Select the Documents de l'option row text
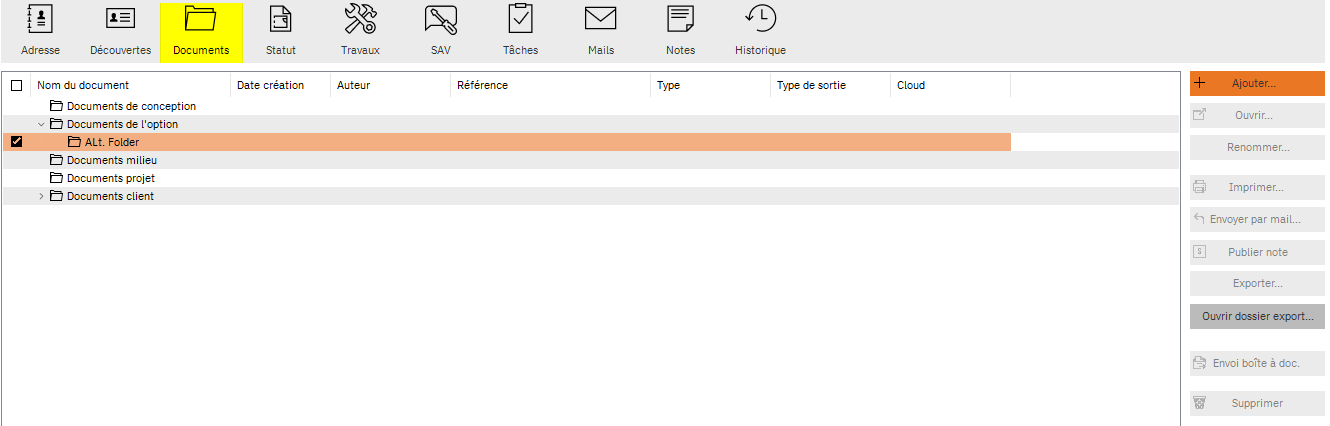The image size is (1330, 426). [x=122, y=124]
